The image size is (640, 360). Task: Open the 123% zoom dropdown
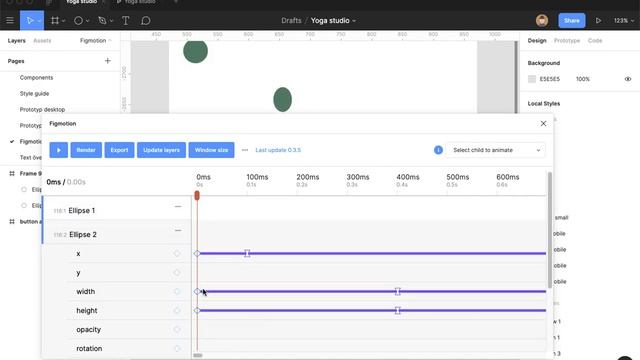click(x=624, y=20)
